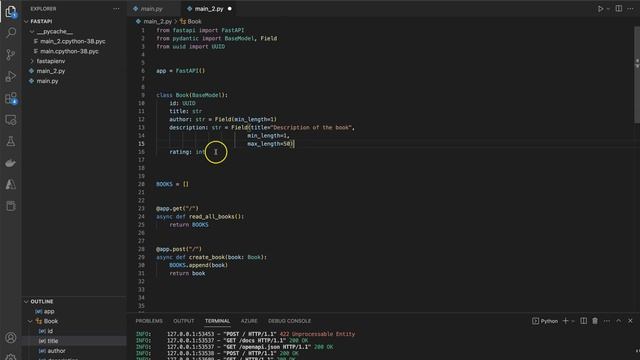Image resolution: width=640 pixels, height=360 pixels.
Task: Click 'rating: int' code line
Action: pyautogui.click(x=187, y=152)
